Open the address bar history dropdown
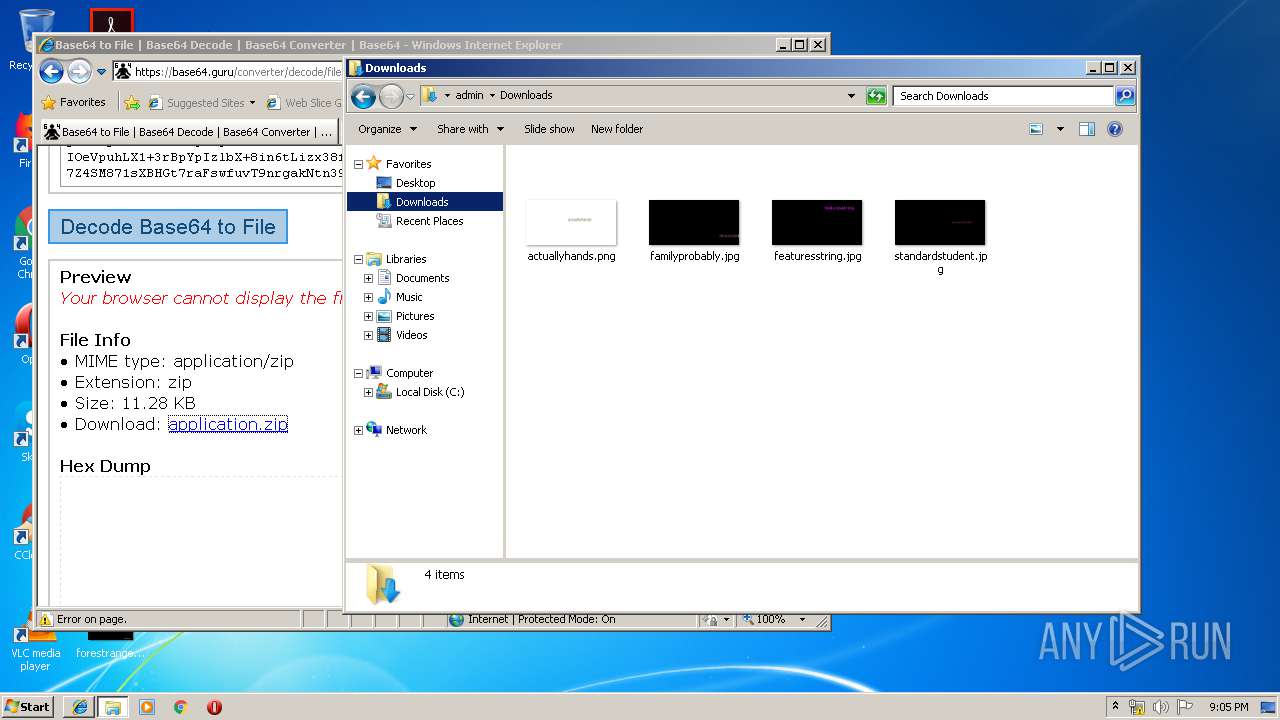 851,96
